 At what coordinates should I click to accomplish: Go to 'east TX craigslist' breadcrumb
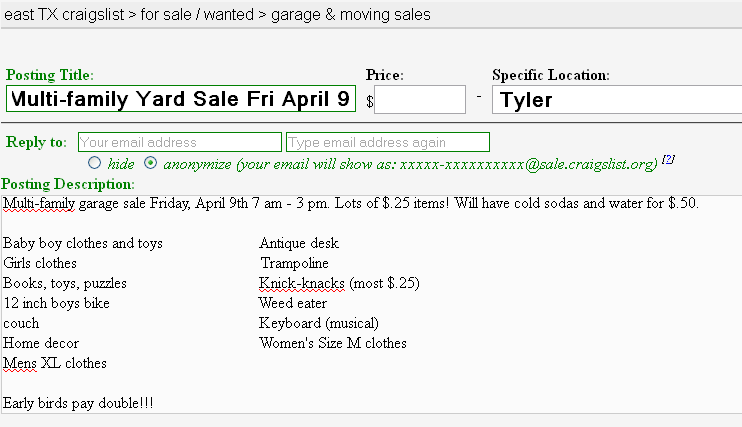point(65,15)
